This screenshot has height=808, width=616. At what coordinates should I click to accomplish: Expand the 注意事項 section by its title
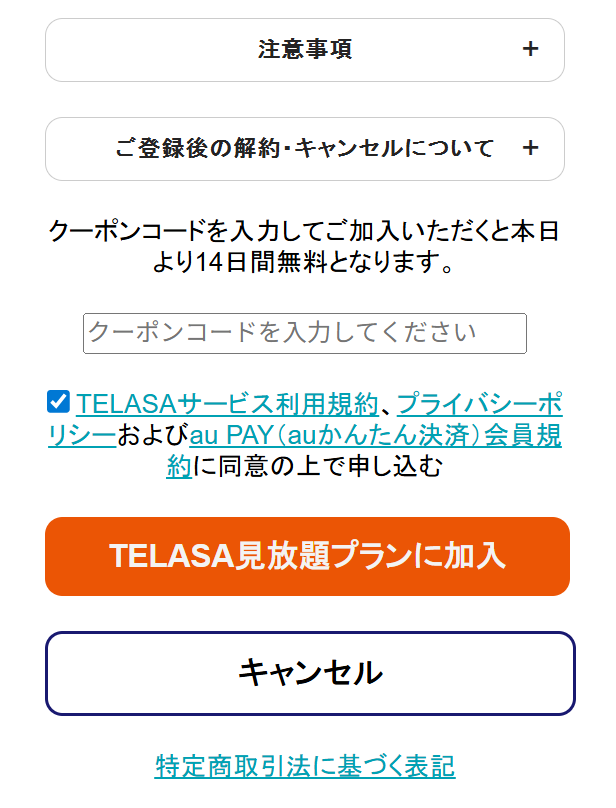pyautogui.click(x=305, y=49)
